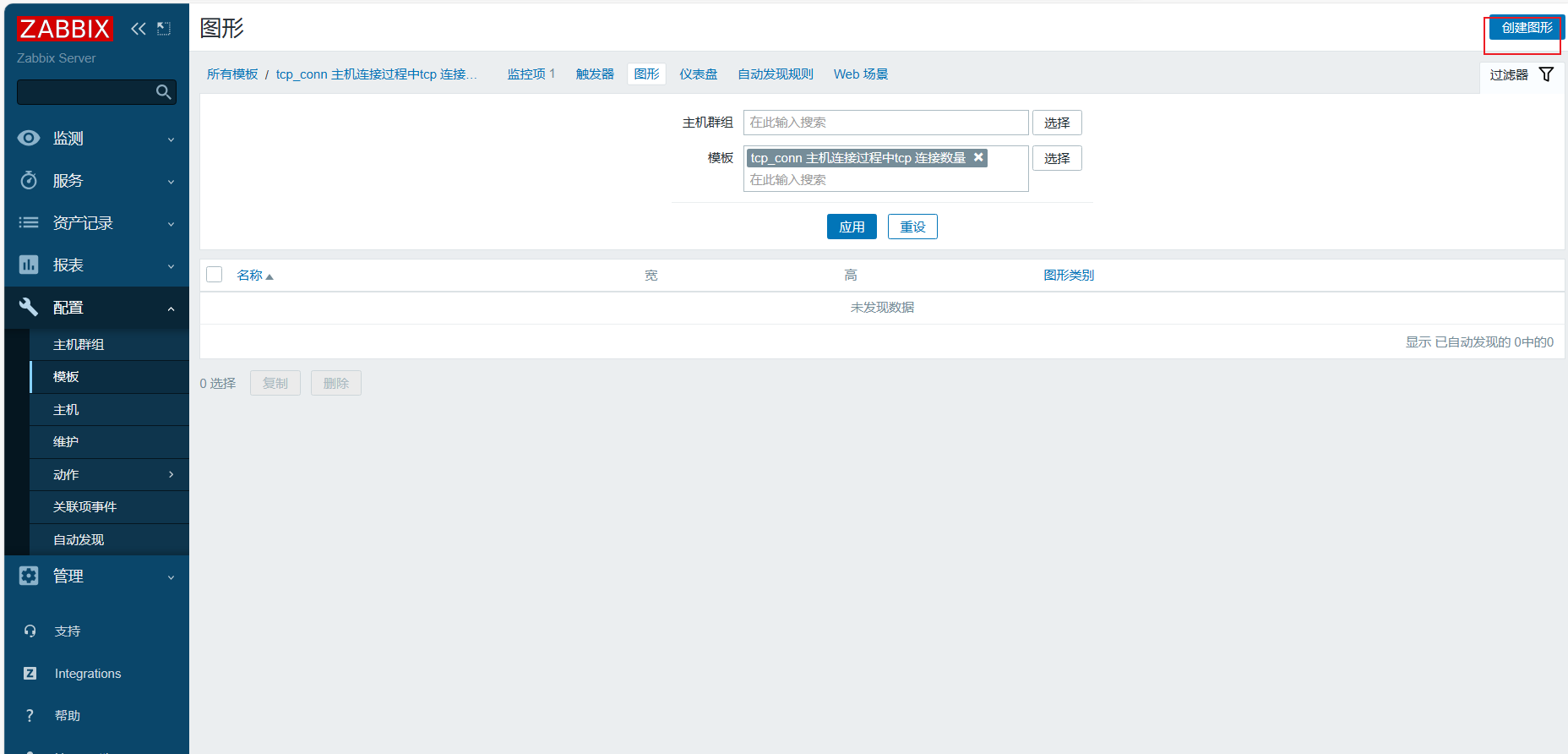Click the headset icon beside 支持
This screenshot has width=1568, height=754.
(30, 631)
